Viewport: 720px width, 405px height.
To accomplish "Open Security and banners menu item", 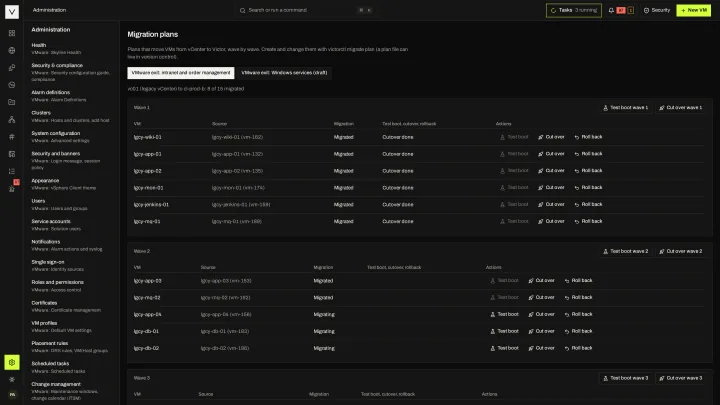I will click(x=71, y=160).
